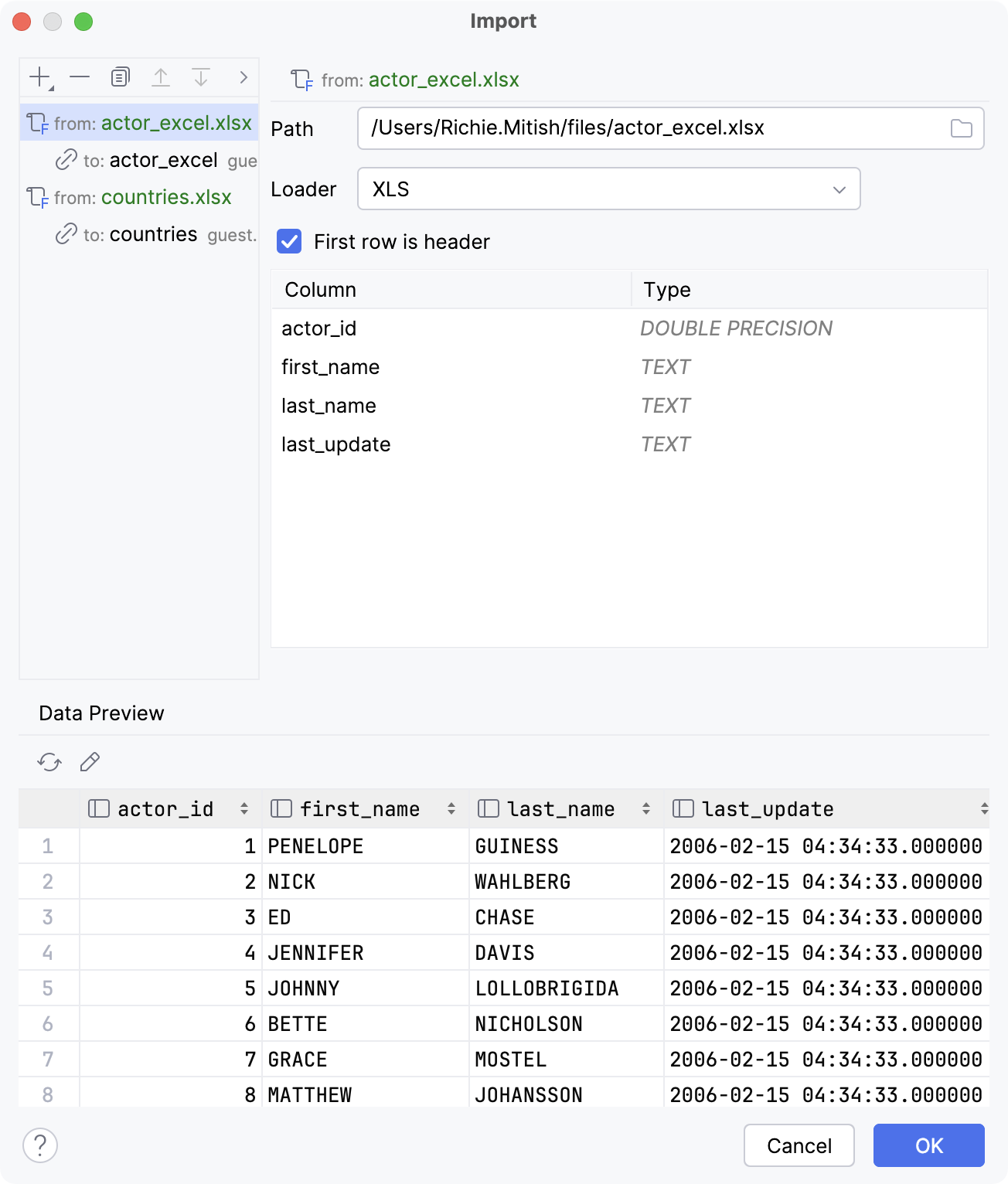Open the Loader dropdown showing XLS
The height and width of the screenshot is (1184, 1008).
point(839,189)
